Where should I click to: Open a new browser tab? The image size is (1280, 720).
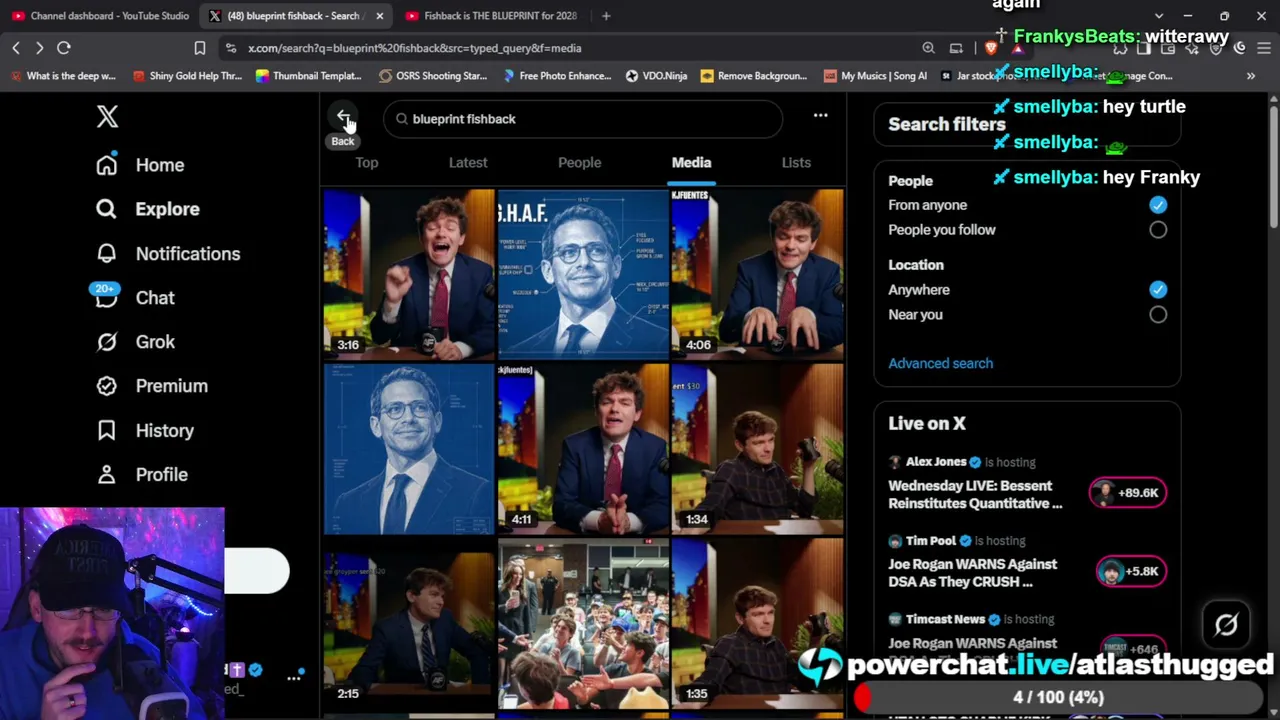pos(606,16)
